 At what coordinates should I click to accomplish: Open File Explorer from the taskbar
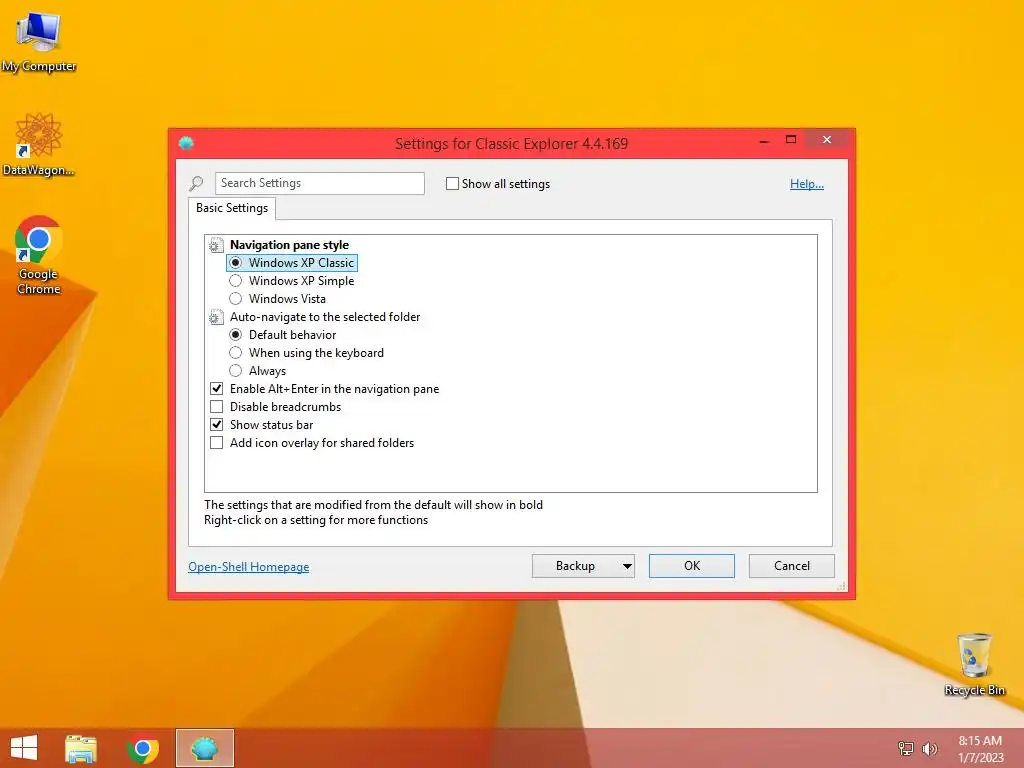[81, 748]
